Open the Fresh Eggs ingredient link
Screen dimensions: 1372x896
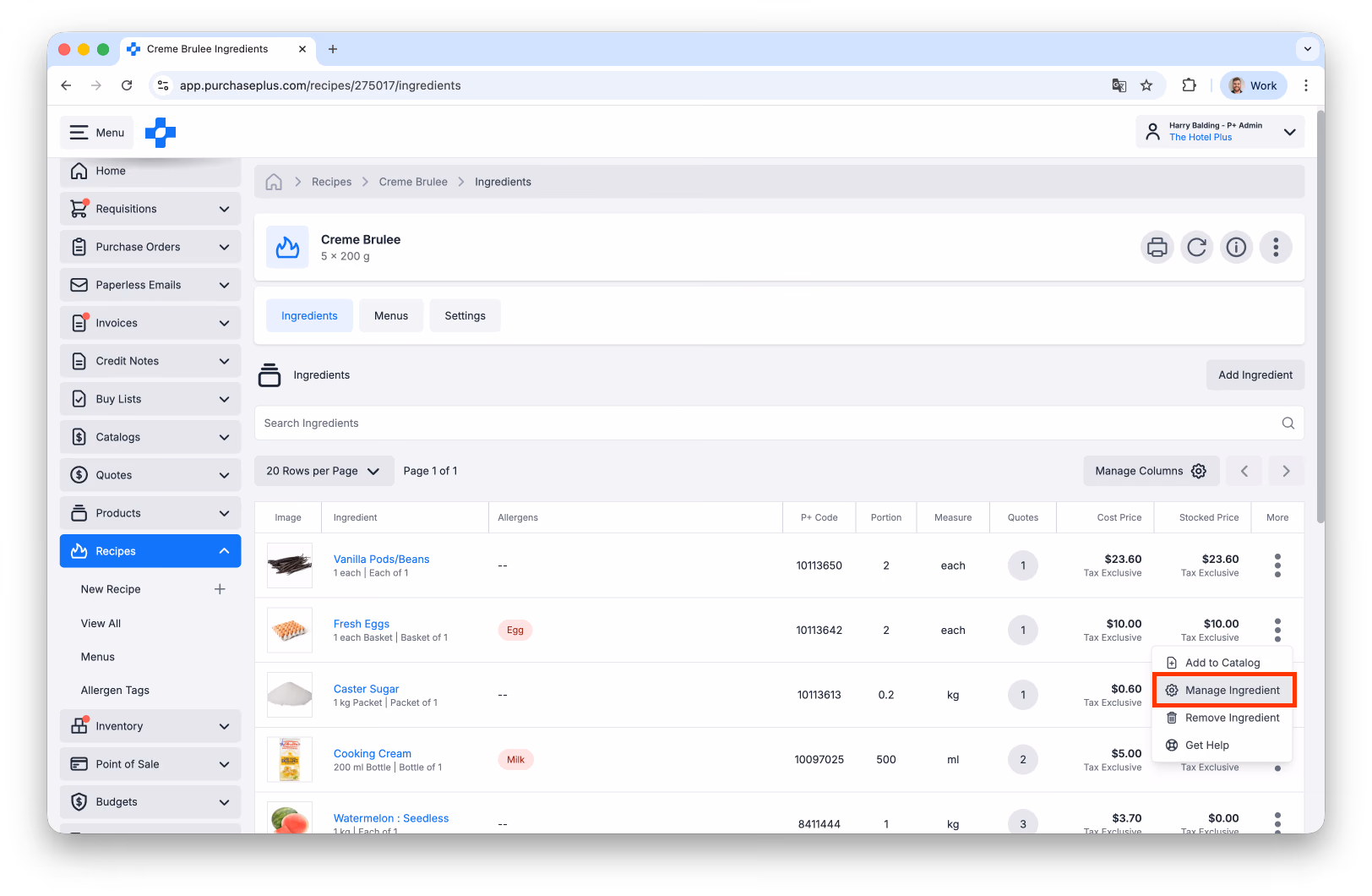coord(362,624)
